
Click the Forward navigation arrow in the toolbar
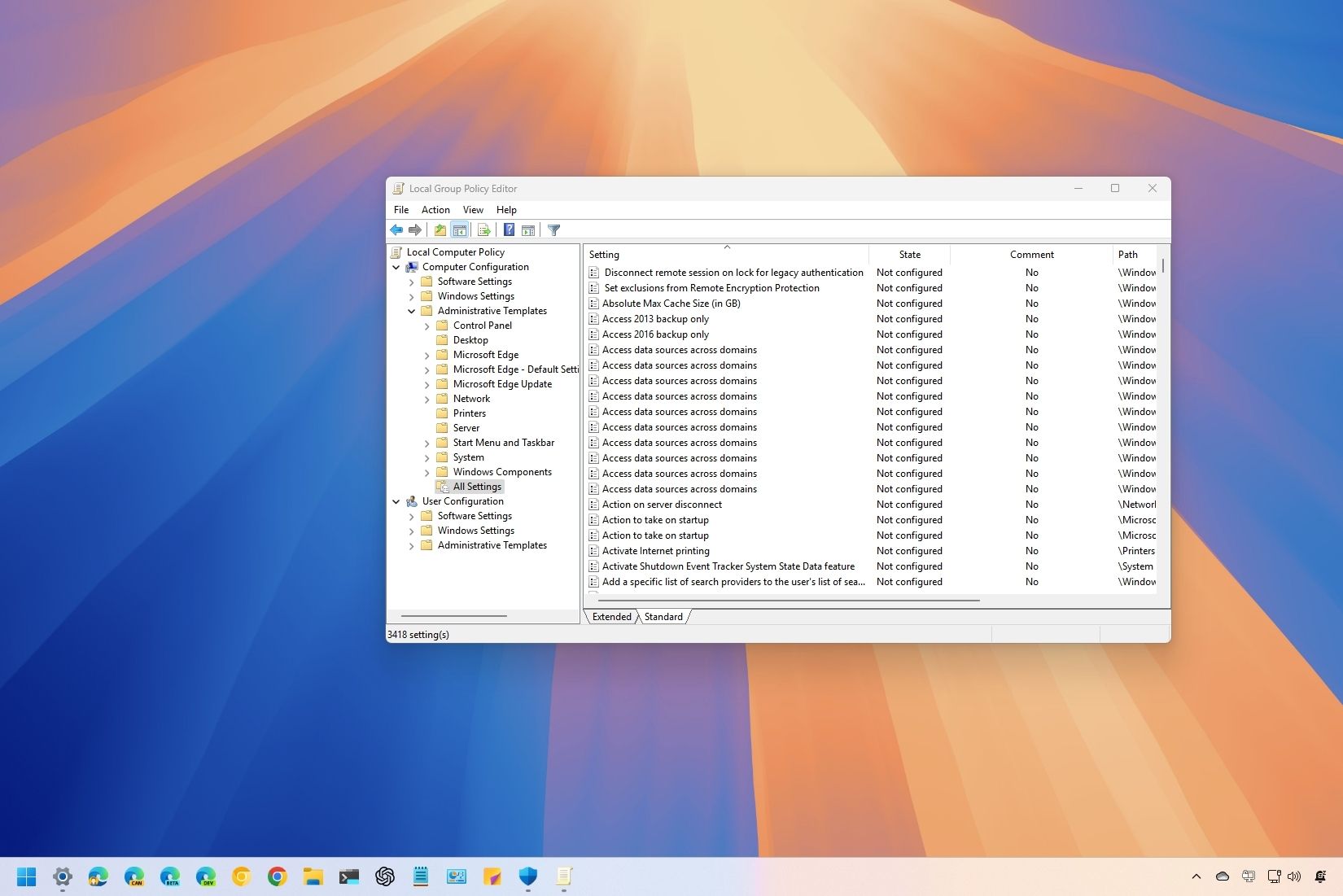414,229
